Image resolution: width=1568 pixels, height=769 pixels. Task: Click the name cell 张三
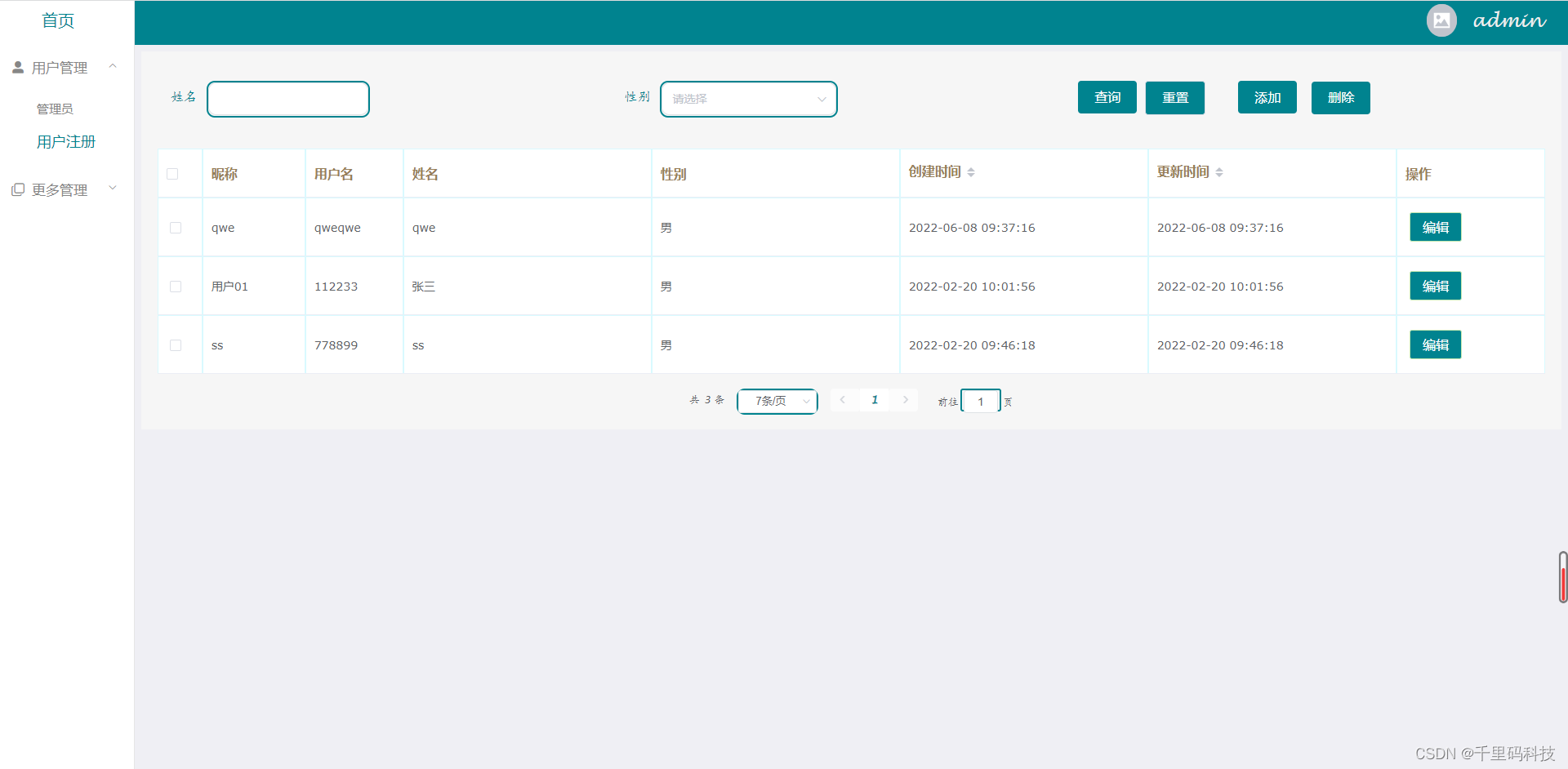click(x=424, y=287)
